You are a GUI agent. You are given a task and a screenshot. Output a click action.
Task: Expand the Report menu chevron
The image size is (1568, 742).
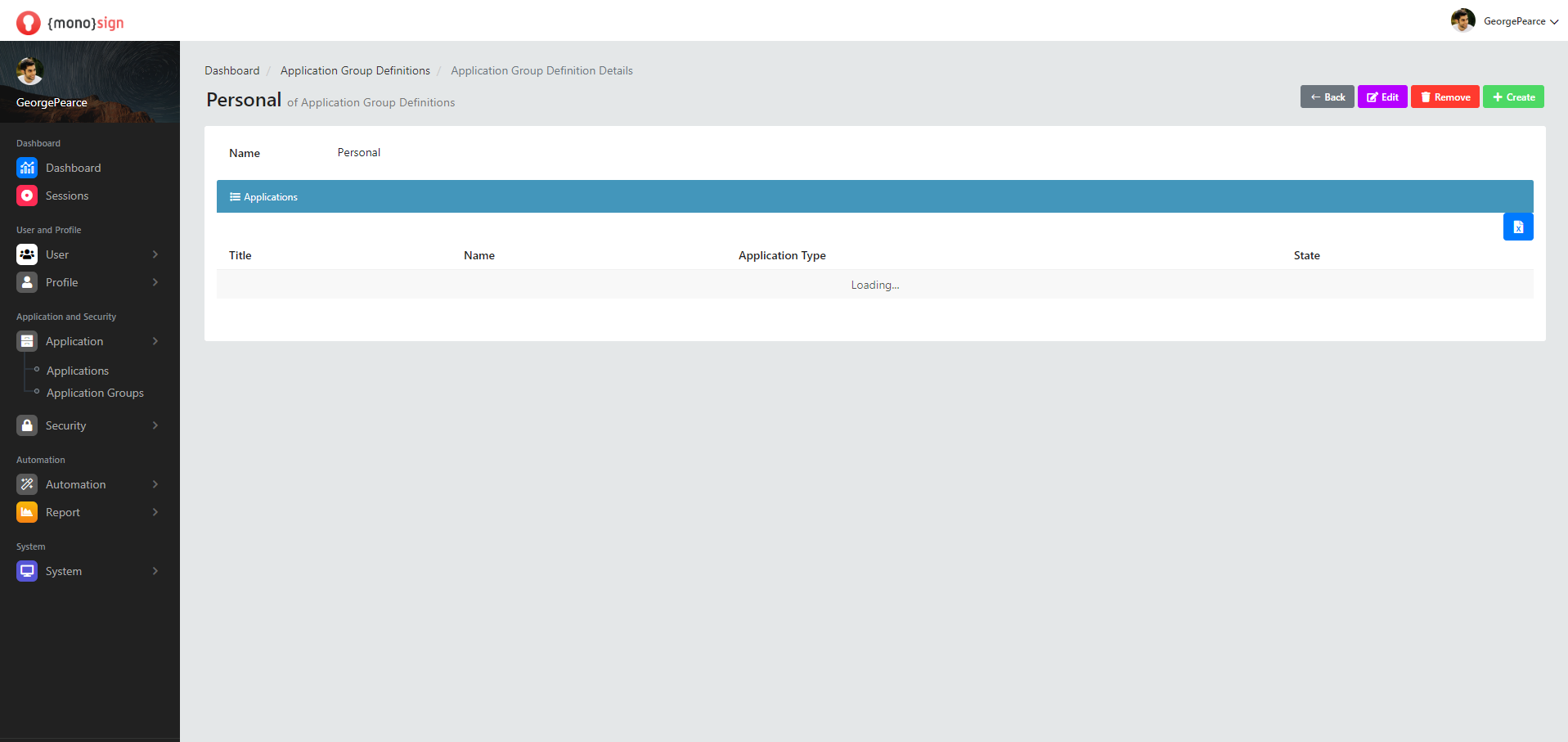click(x=155, y=512)
